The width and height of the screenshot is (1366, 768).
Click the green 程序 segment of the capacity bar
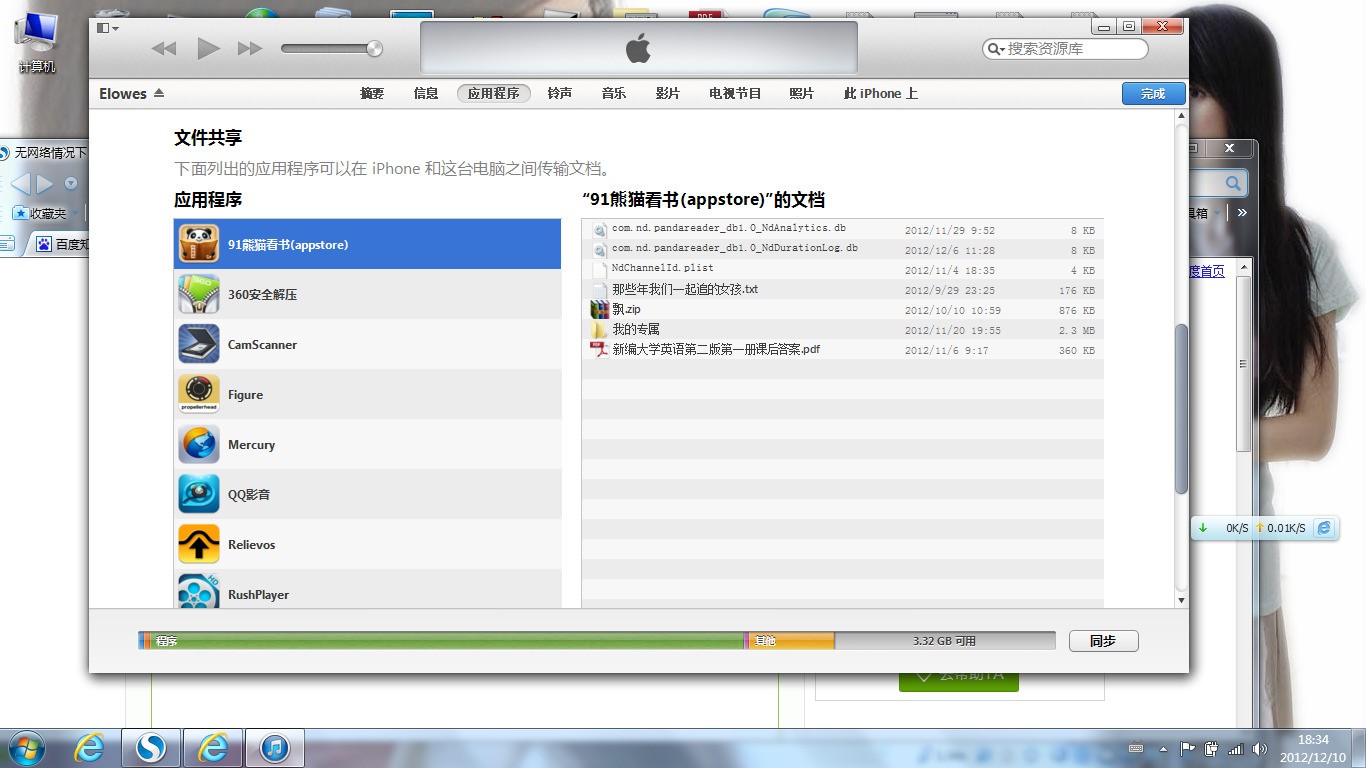click(447, 641)
